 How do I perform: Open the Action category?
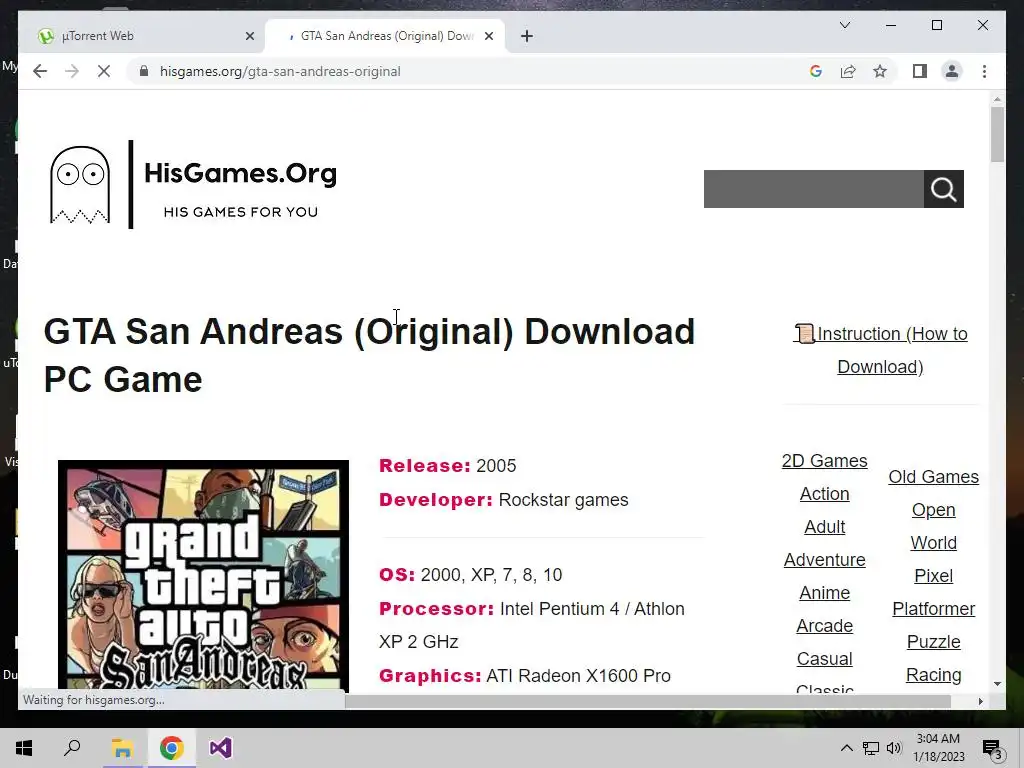point(825,494)
